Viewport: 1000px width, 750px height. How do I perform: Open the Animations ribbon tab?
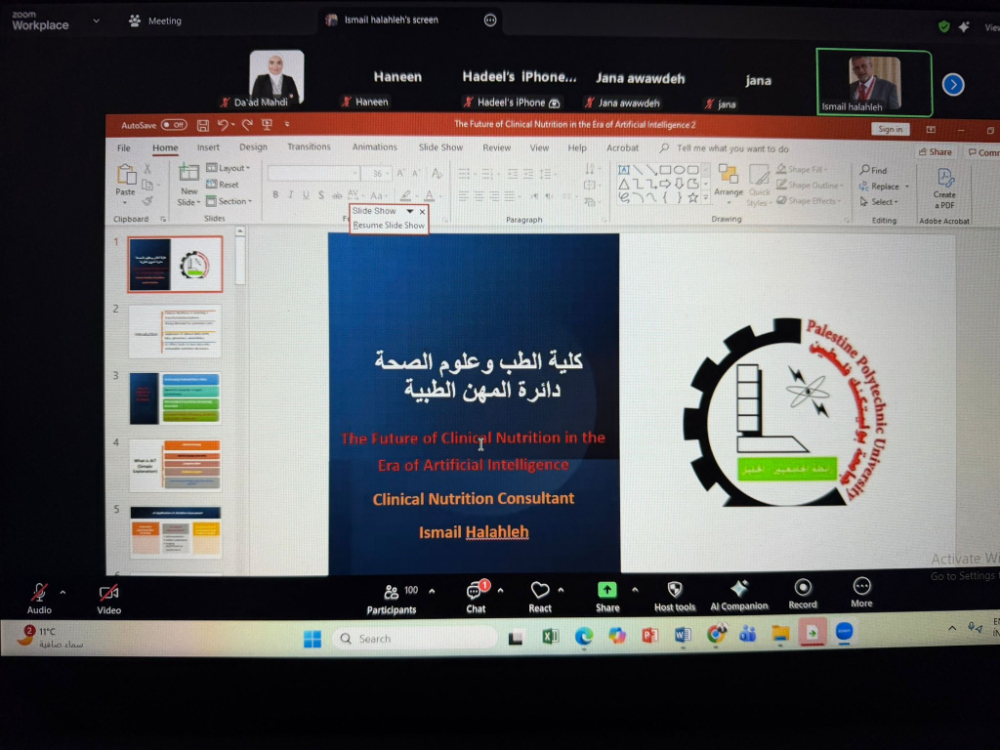[x=375, y=147]
